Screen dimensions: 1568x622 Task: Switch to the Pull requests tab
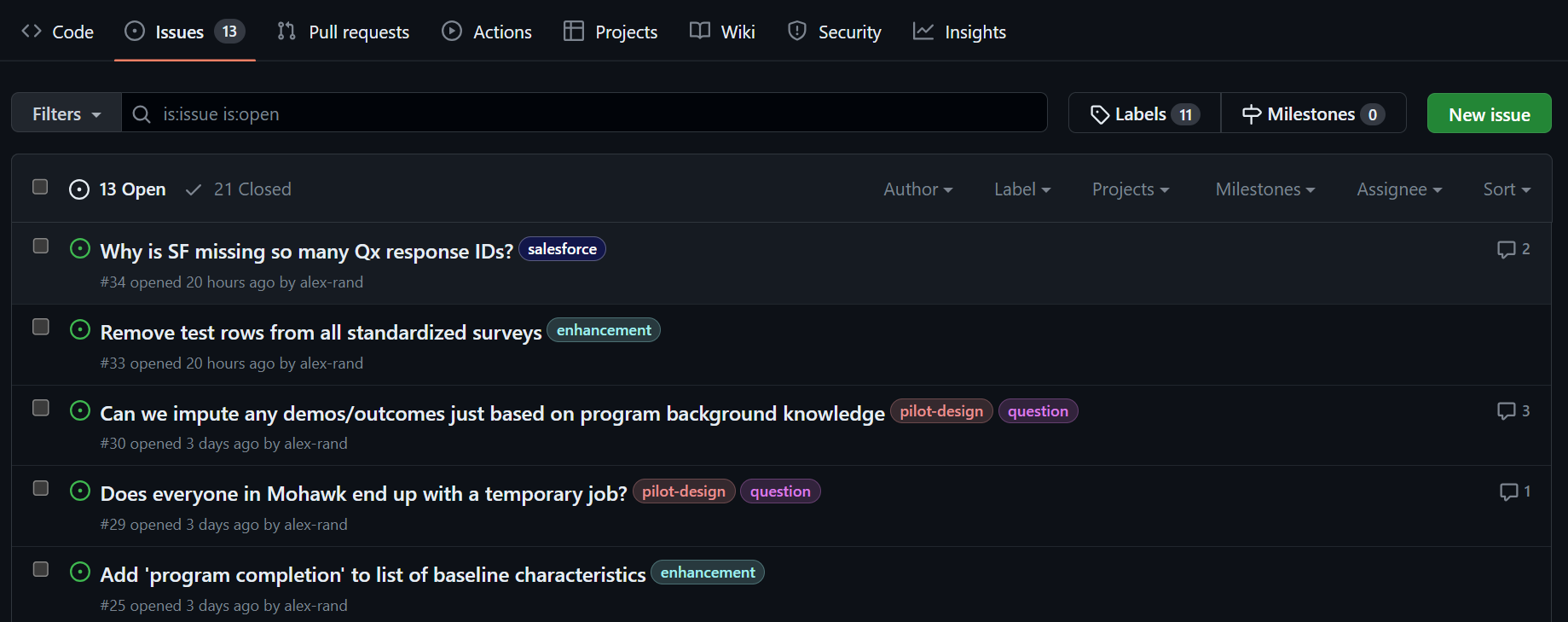click(x=344, y=32)
